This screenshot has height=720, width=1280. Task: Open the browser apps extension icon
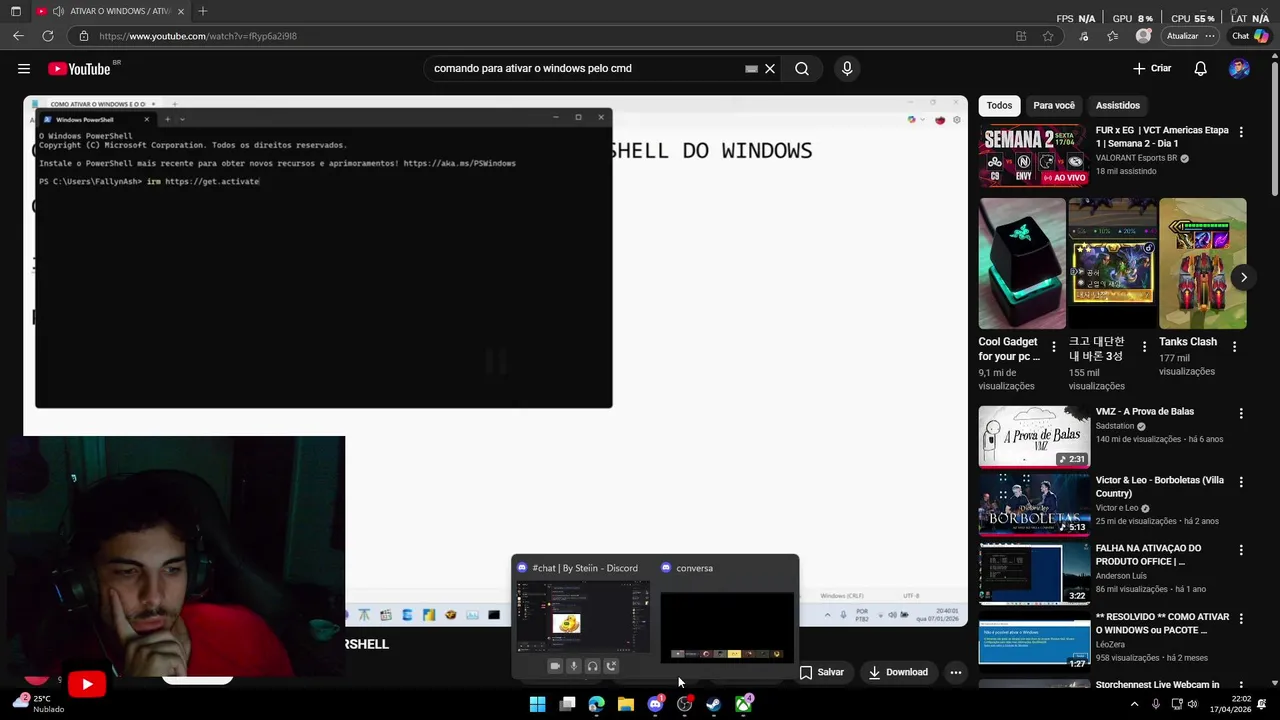tap(1021, 36)
